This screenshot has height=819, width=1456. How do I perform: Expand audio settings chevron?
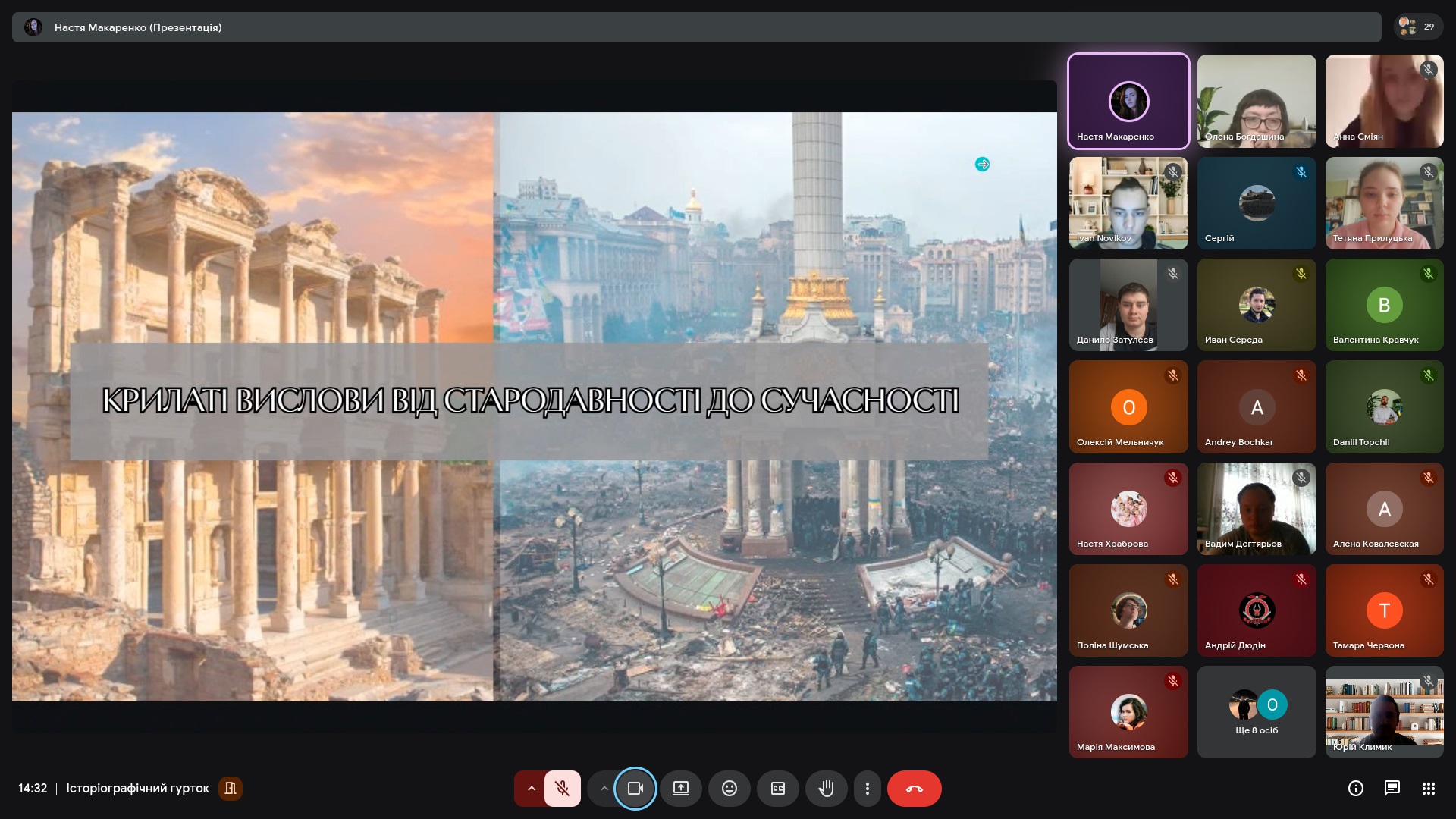[531, 789]
